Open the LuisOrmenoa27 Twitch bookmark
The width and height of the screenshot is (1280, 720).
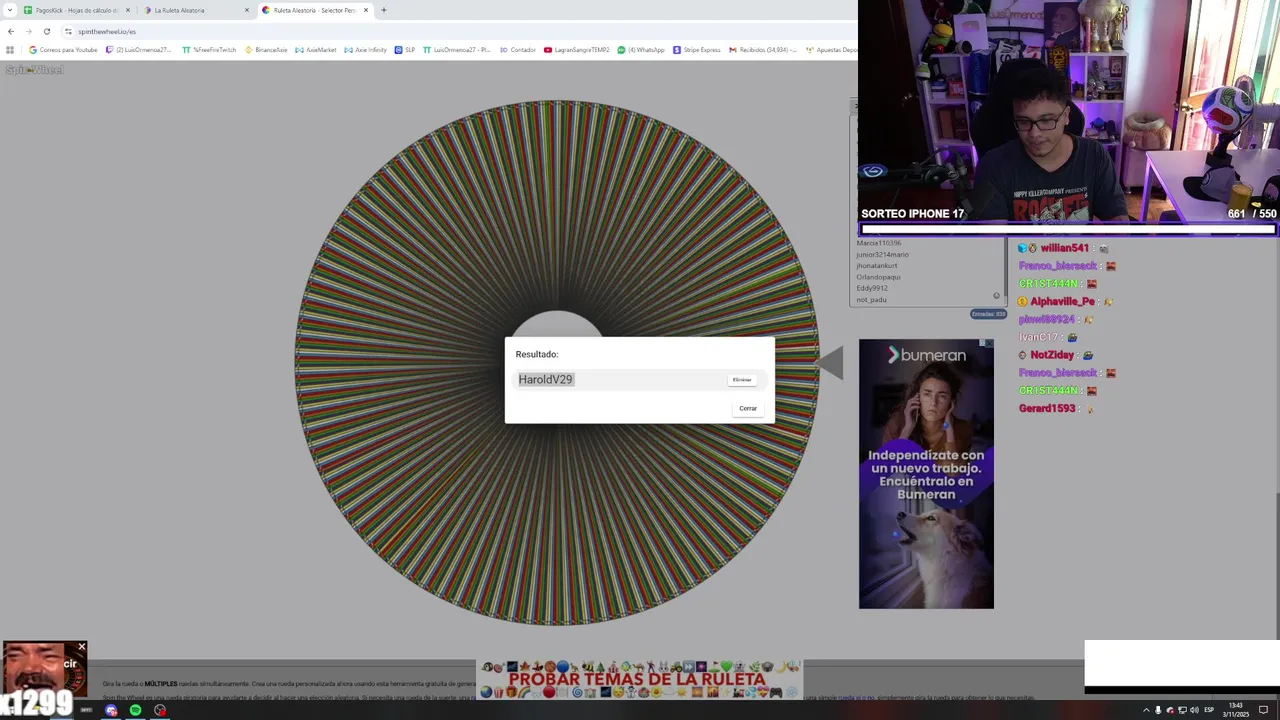point(139,50)
